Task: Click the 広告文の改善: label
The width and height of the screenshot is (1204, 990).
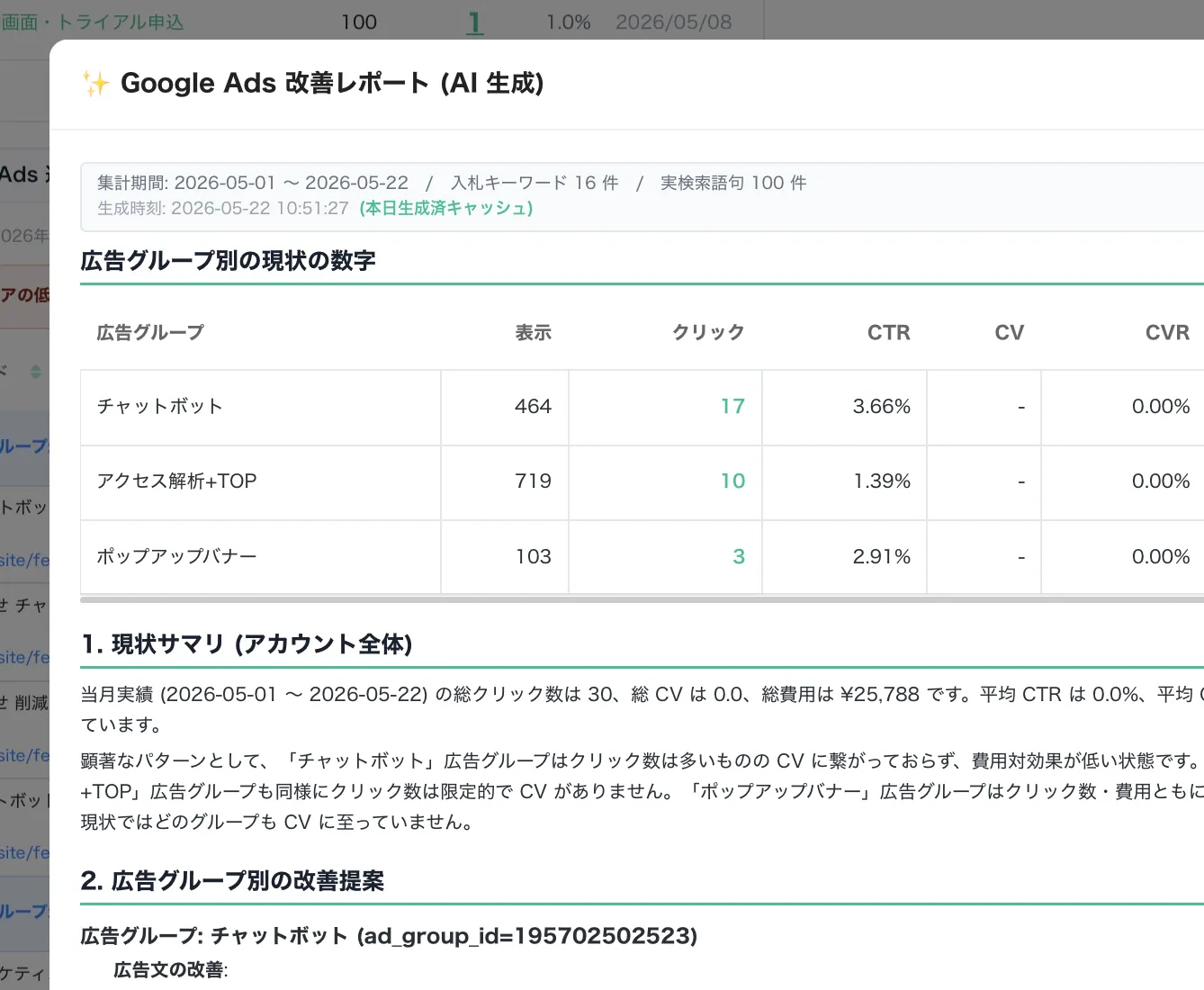Action: (171, 970)
